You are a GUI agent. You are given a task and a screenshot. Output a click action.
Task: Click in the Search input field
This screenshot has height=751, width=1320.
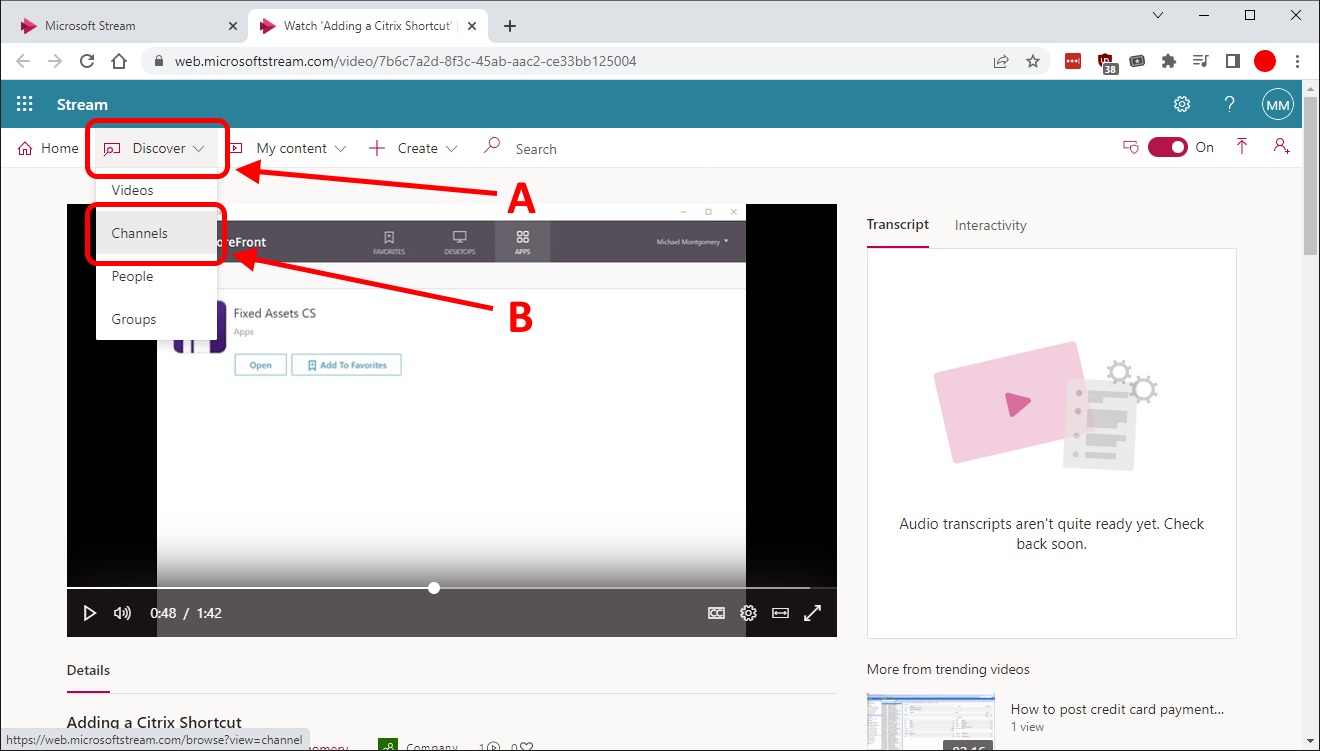click(536, 149)
